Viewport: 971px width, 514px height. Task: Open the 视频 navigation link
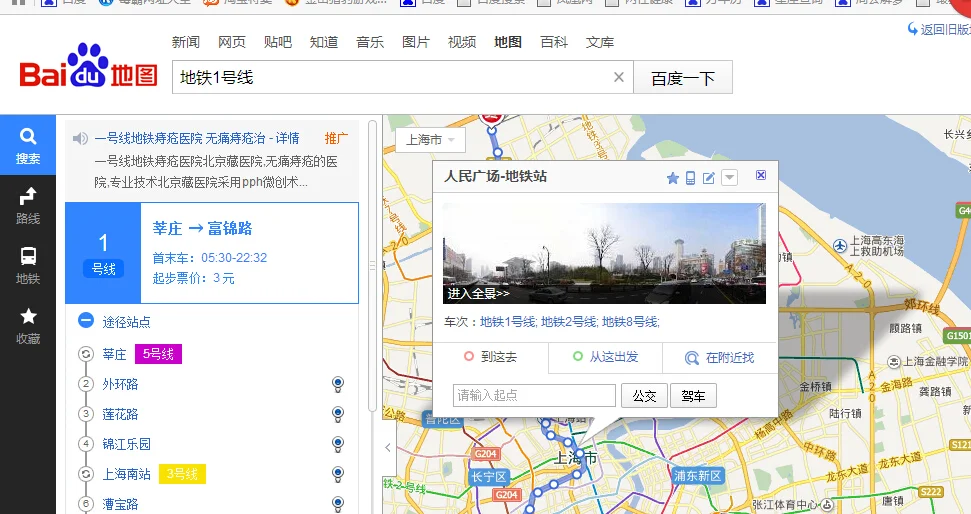[x=462, y=42]
